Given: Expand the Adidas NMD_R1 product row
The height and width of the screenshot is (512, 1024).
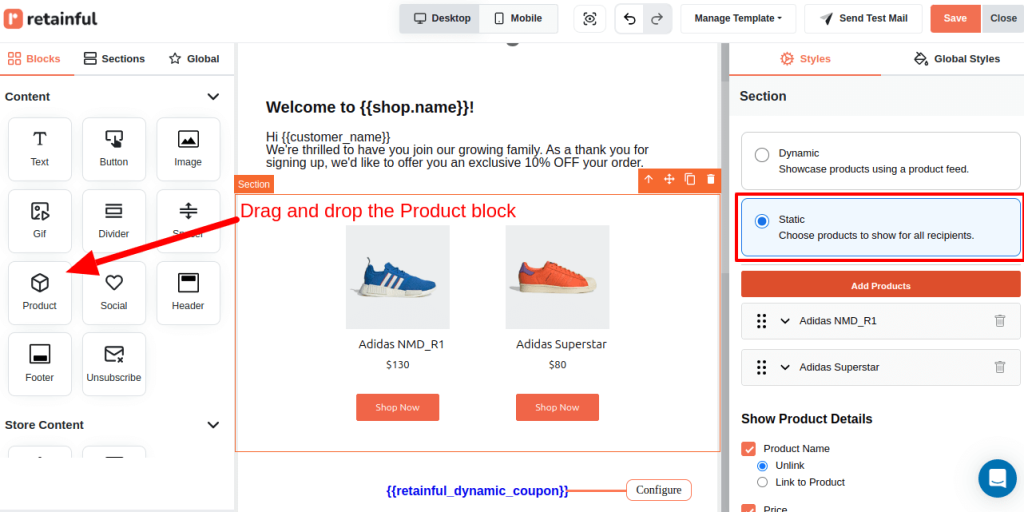Looking at the screenshot, I should [x=786, y=321].
